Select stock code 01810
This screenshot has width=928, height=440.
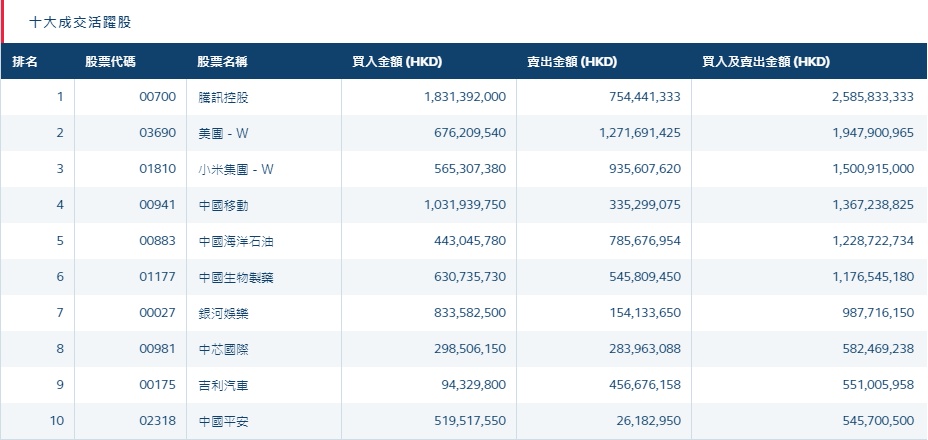coord(157,169)
